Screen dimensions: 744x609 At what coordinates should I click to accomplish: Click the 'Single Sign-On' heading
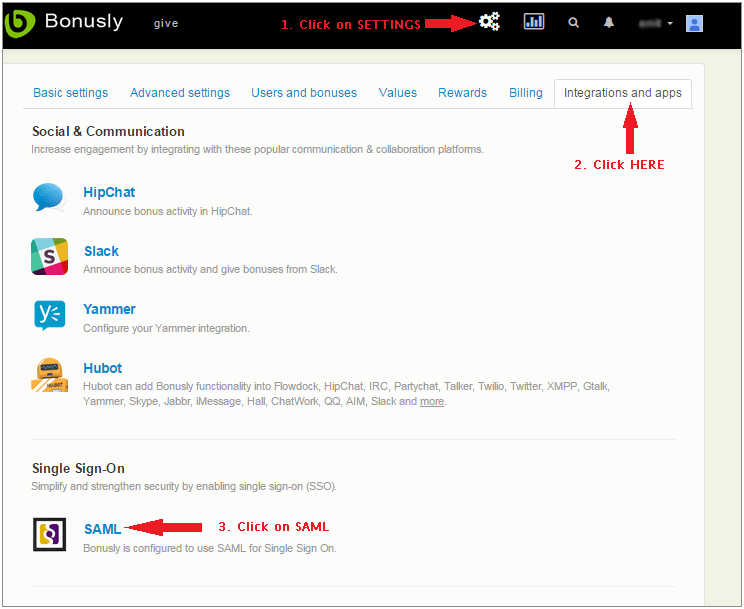pyautogui.click(x=78, y=468)
